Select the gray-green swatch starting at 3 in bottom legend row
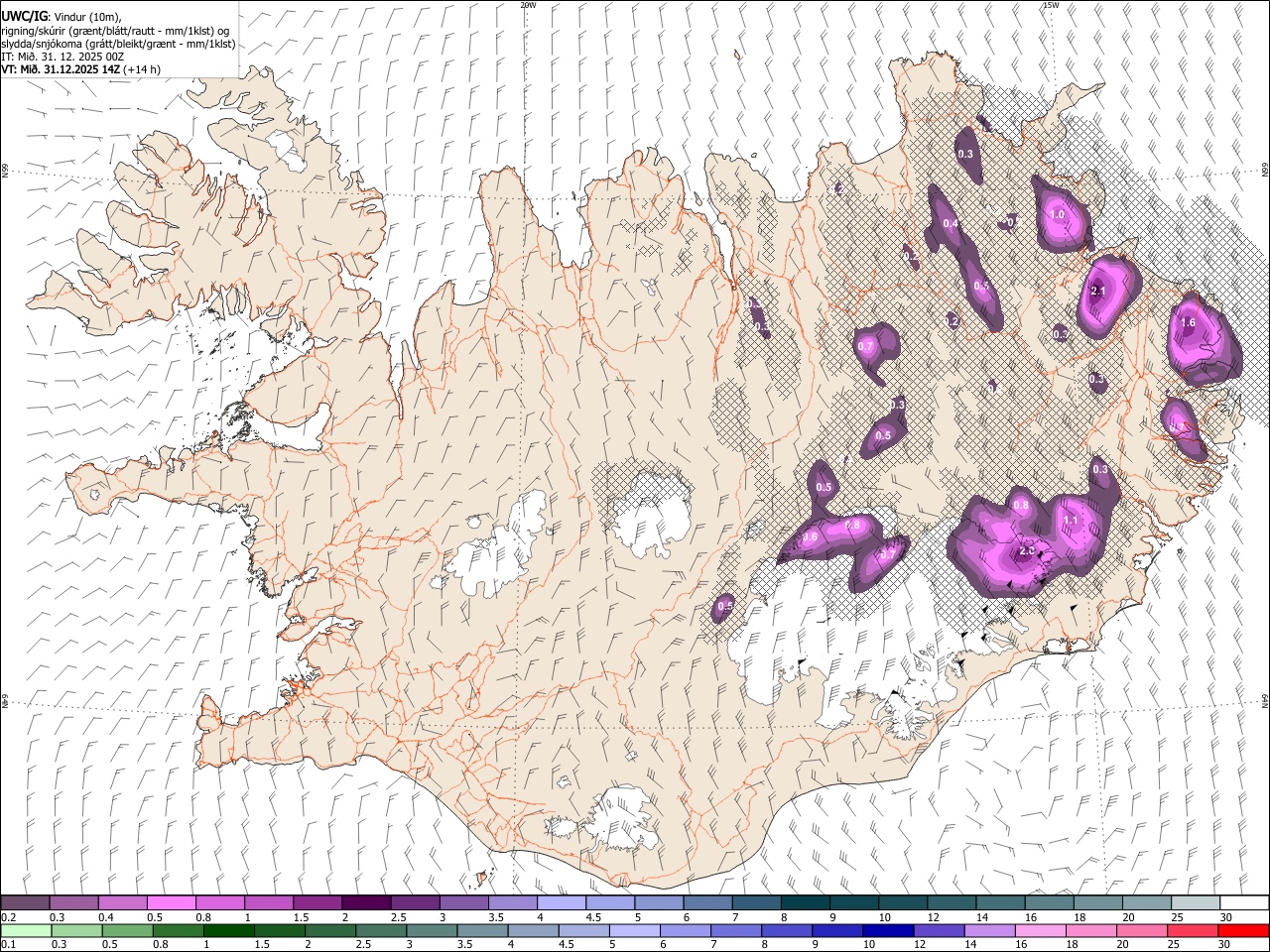This screenshot has width=1270, height=952. tap(431, 931)
